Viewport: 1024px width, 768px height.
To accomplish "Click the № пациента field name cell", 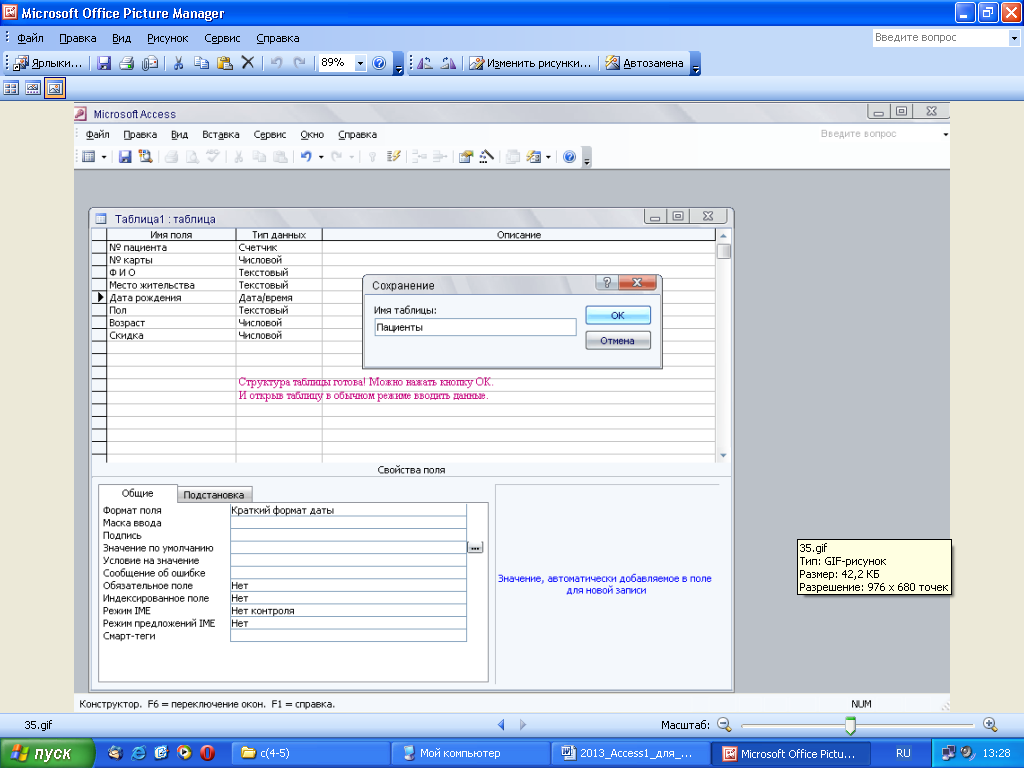I will (171, 248).
